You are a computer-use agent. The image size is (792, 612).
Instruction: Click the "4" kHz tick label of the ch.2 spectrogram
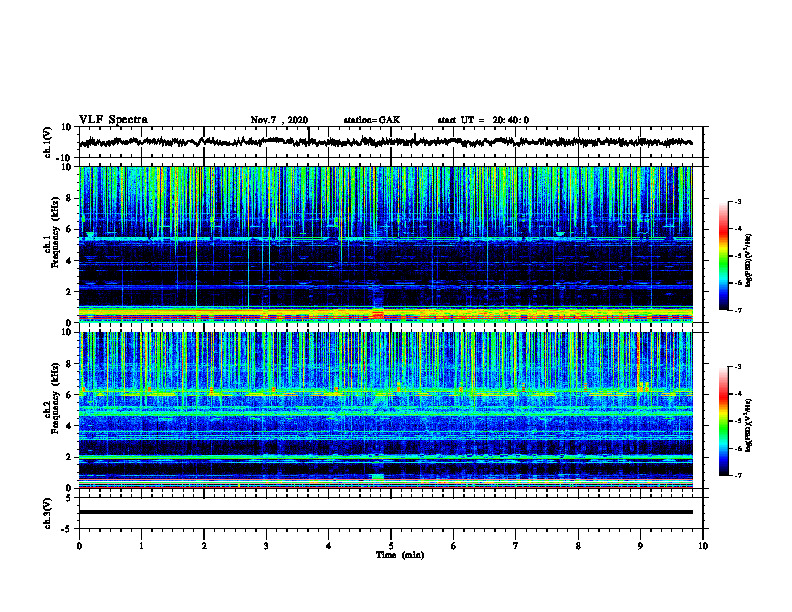pos(69,426)
